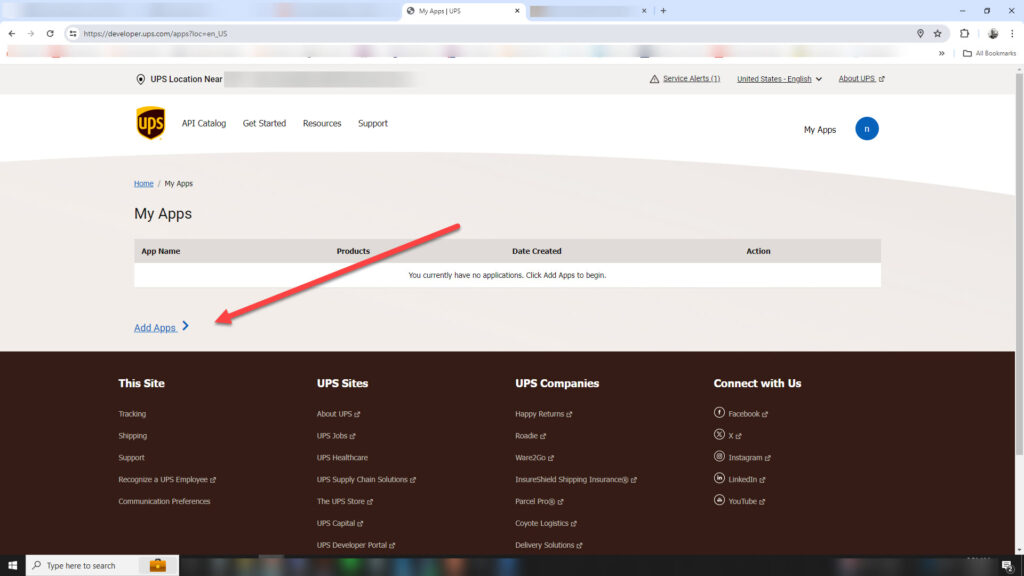Show hidden bookmarks with the double chevron
This screenshot has height=576, width=1024.
(x=942, y=54)
